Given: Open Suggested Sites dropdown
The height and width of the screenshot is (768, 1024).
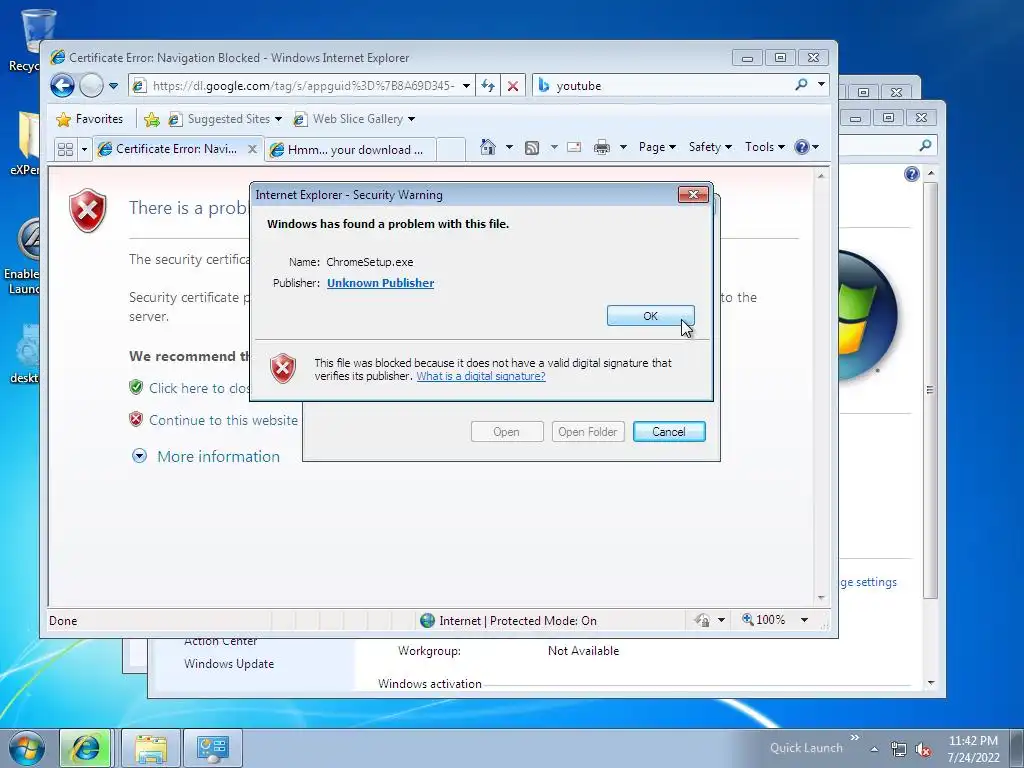Looking at the screenshot, I should tap(225, 119).
